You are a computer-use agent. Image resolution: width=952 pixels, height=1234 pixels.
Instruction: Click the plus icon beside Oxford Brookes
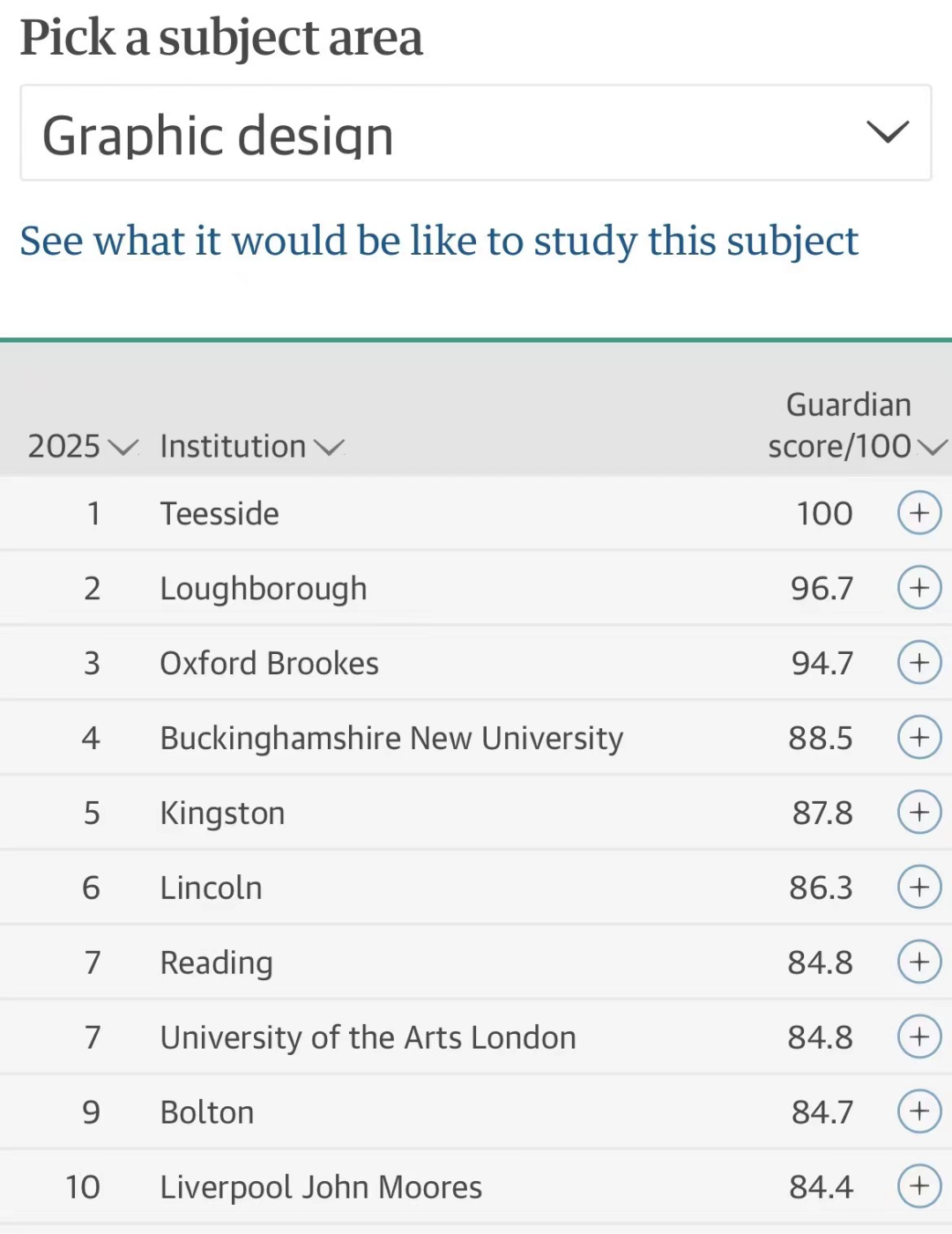click(919, 663)
